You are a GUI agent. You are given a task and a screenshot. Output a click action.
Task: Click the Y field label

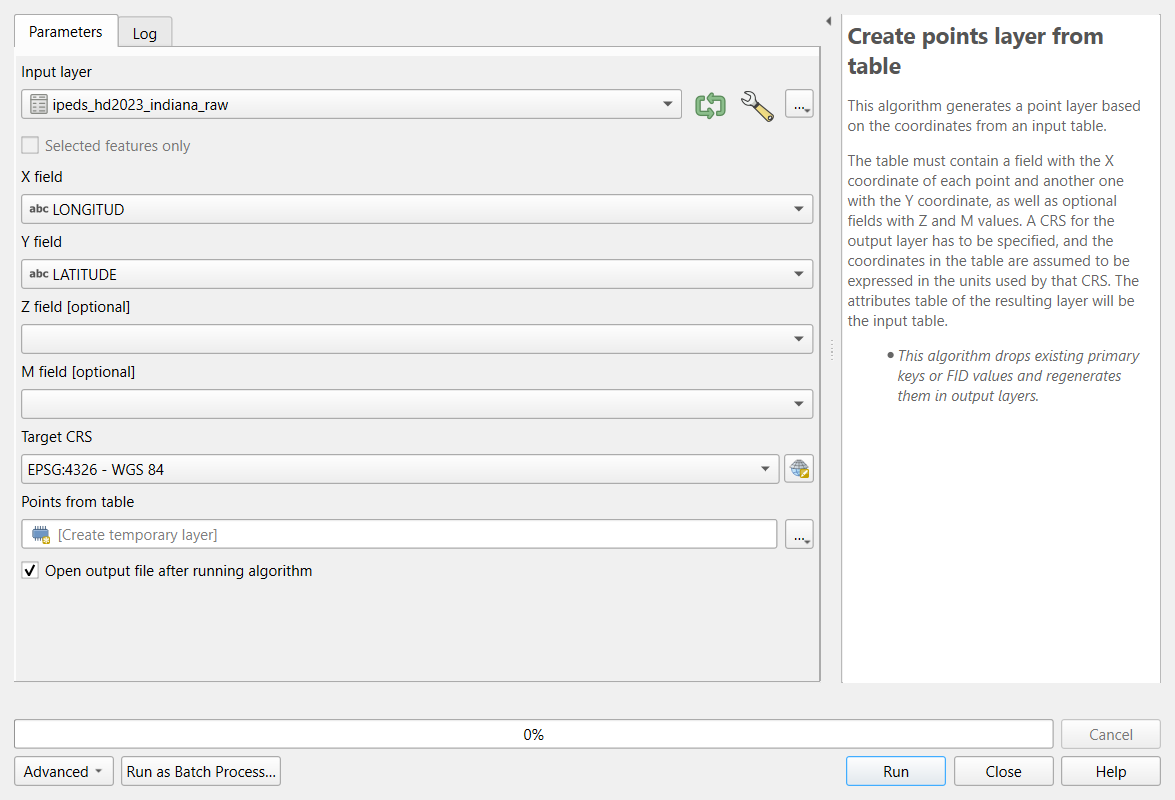click(x=41, y=242)
